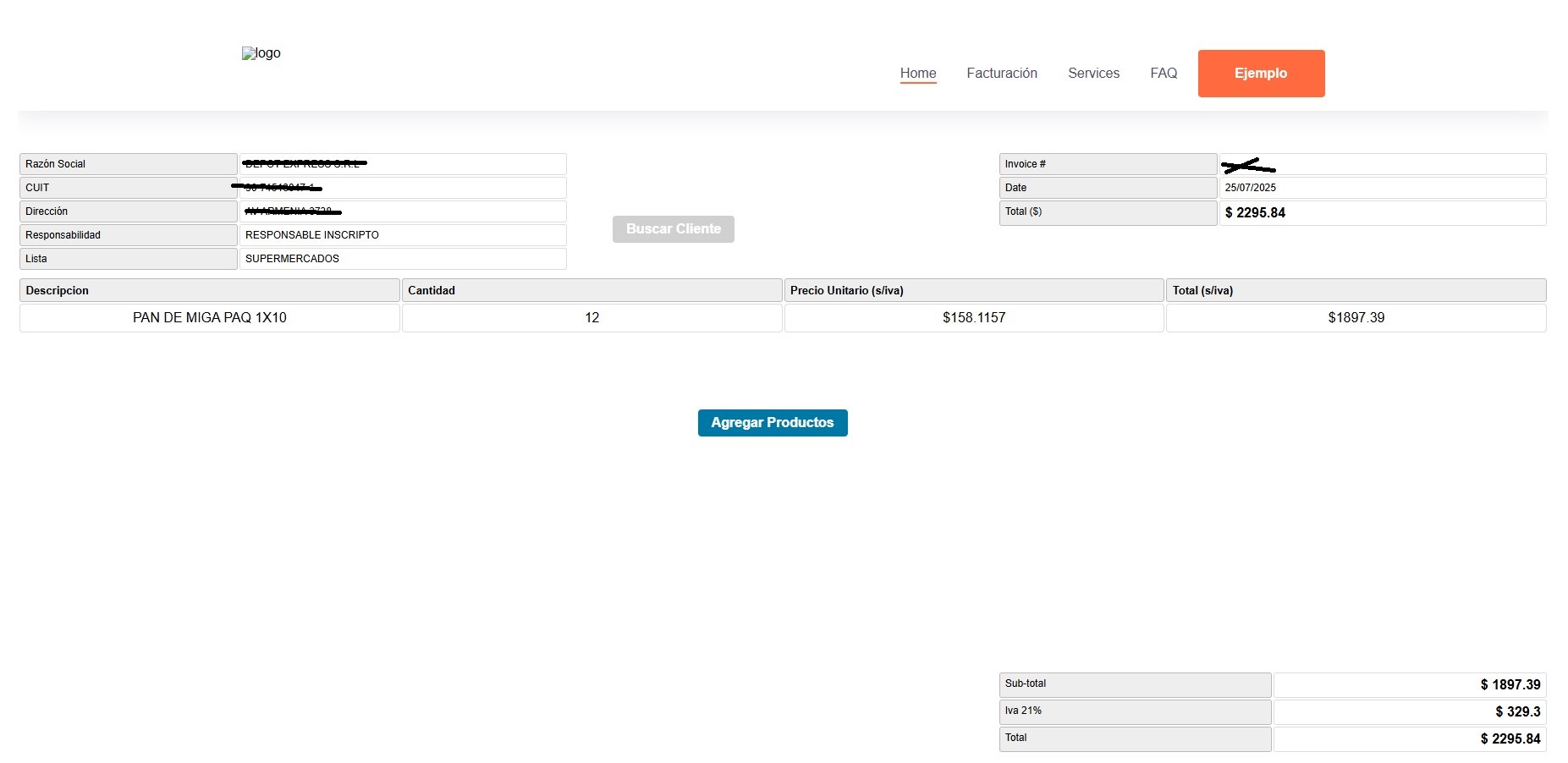
Task: Click the Dirección label
Action: (x=129, y=211)
